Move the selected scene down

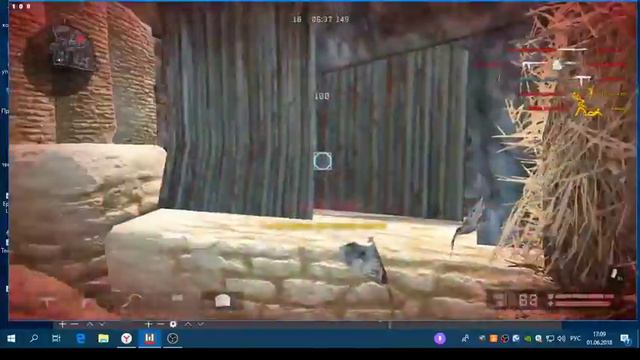pos(102,324)
